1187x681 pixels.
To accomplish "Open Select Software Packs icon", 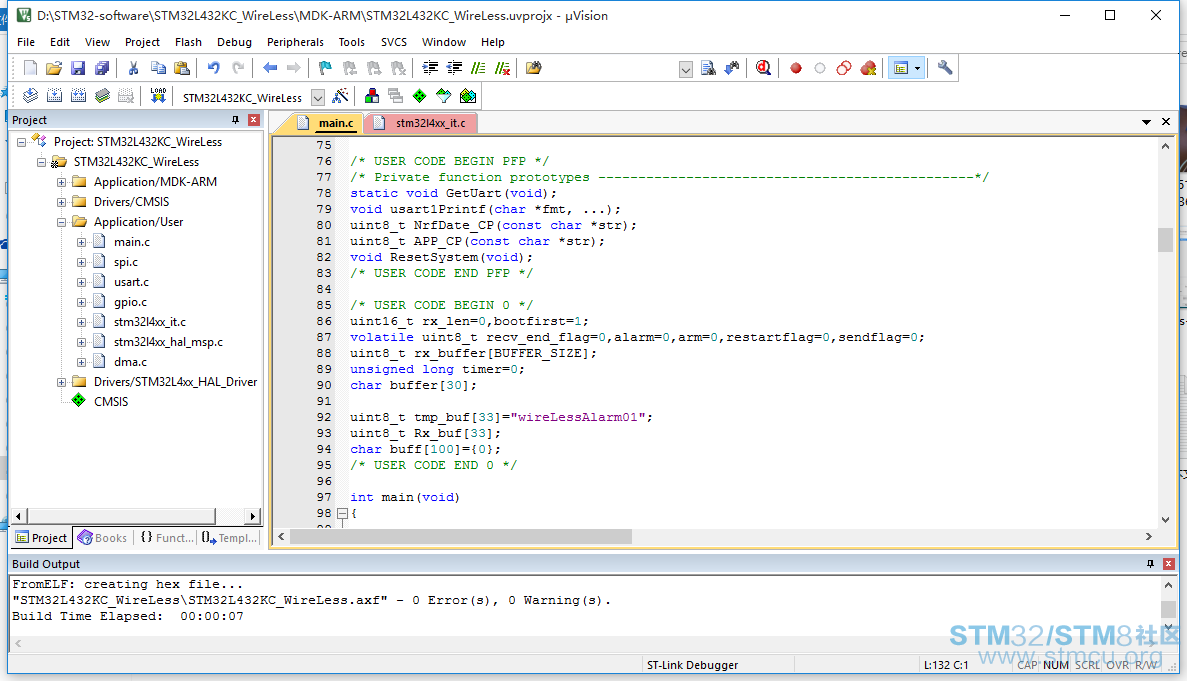I will click(444, 96).
